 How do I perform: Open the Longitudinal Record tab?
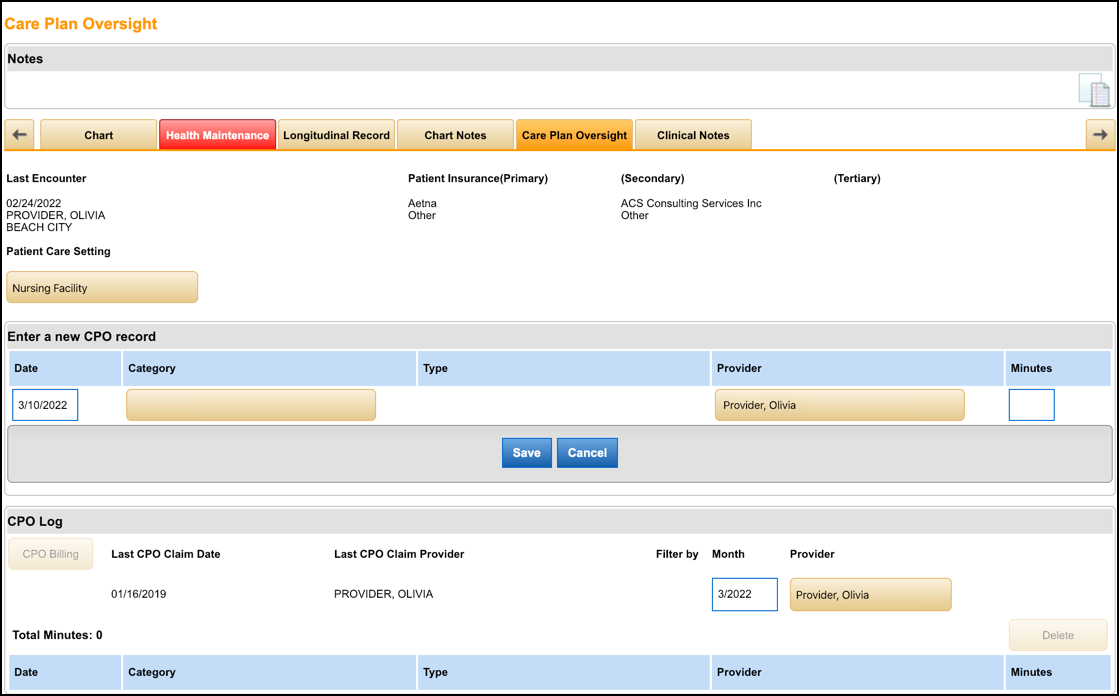(336, 134)
